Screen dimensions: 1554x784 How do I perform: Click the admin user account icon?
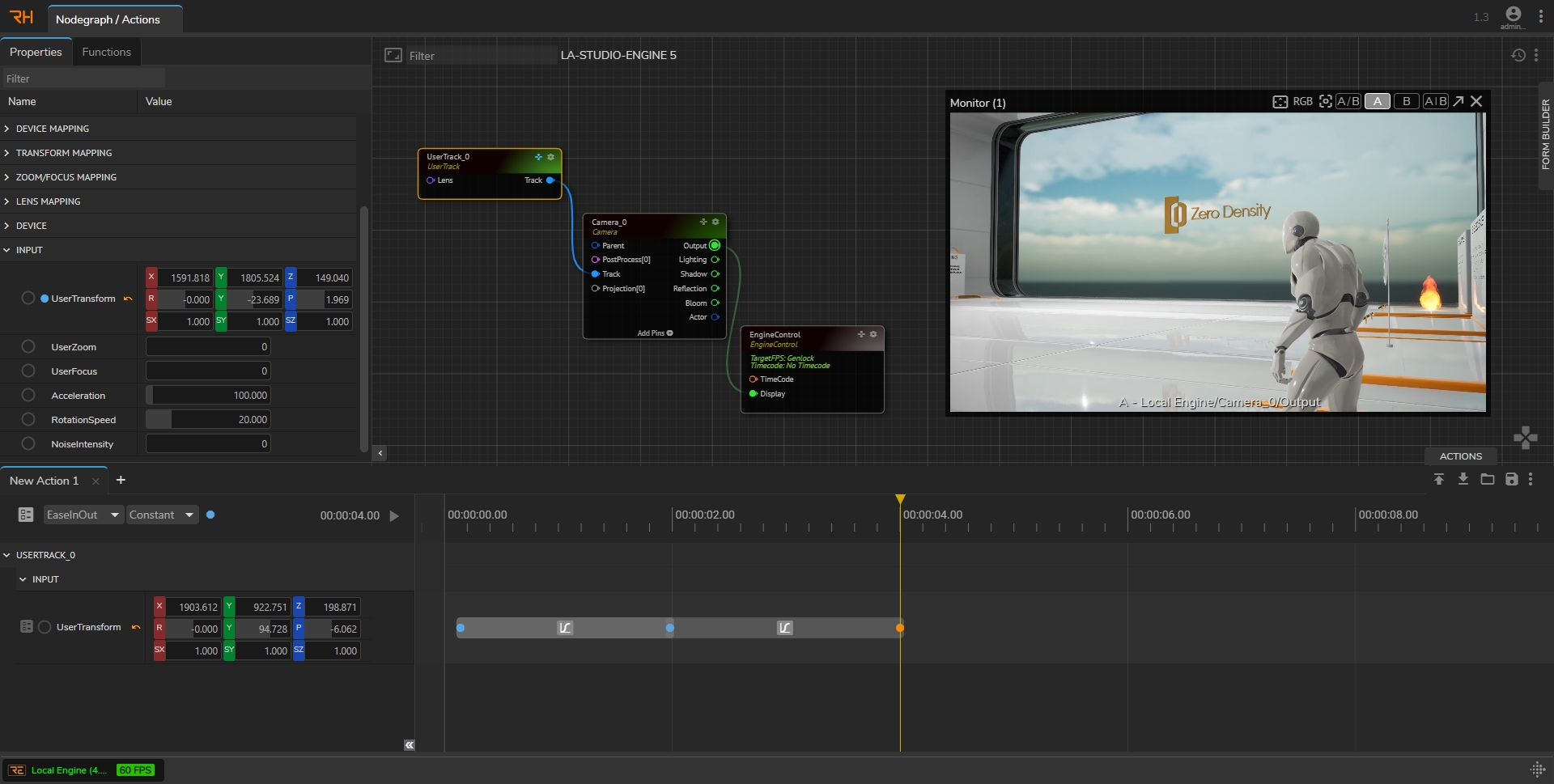(1513, 14)
